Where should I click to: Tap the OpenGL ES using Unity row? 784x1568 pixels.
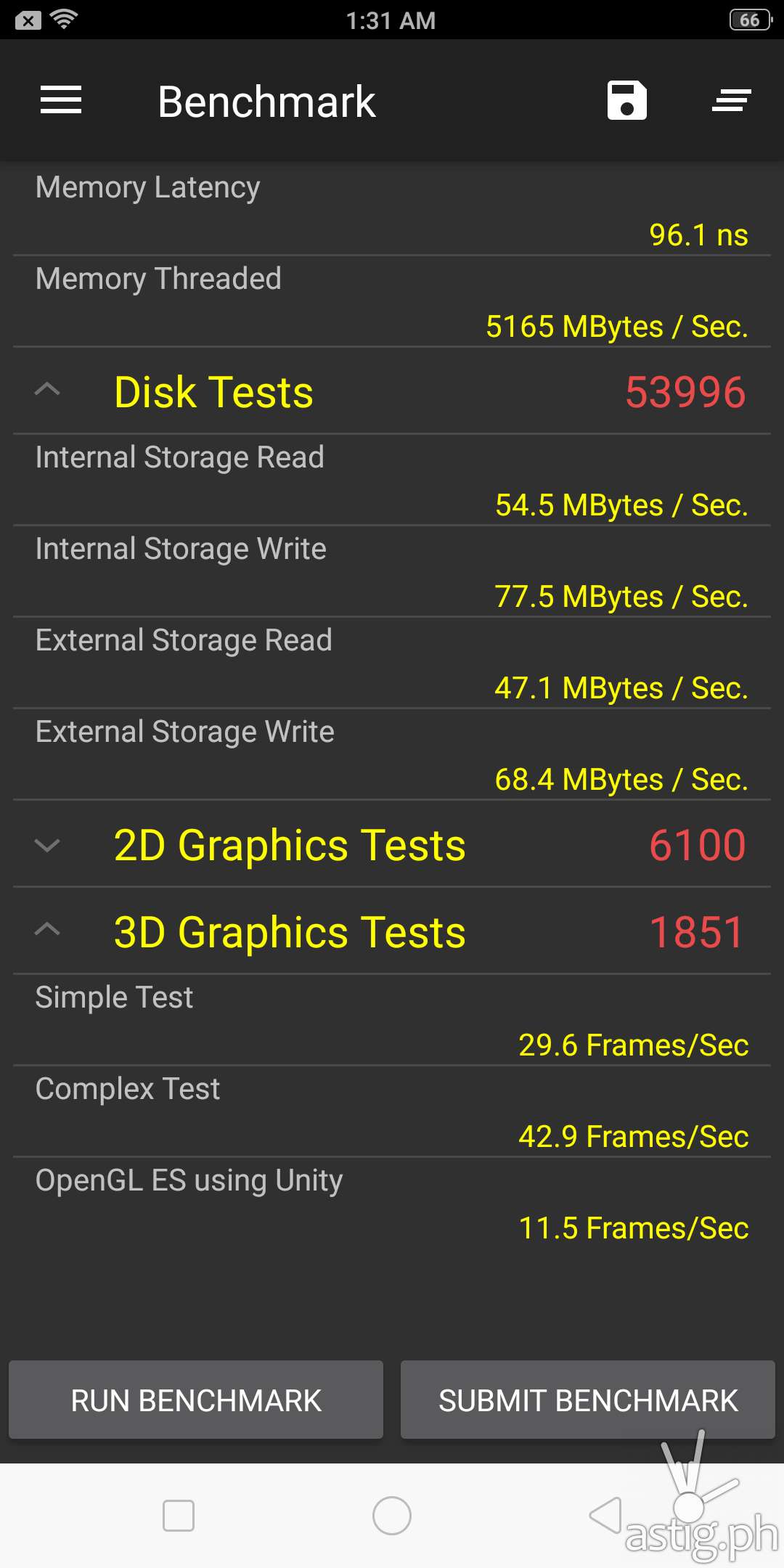click(392, 1204)
